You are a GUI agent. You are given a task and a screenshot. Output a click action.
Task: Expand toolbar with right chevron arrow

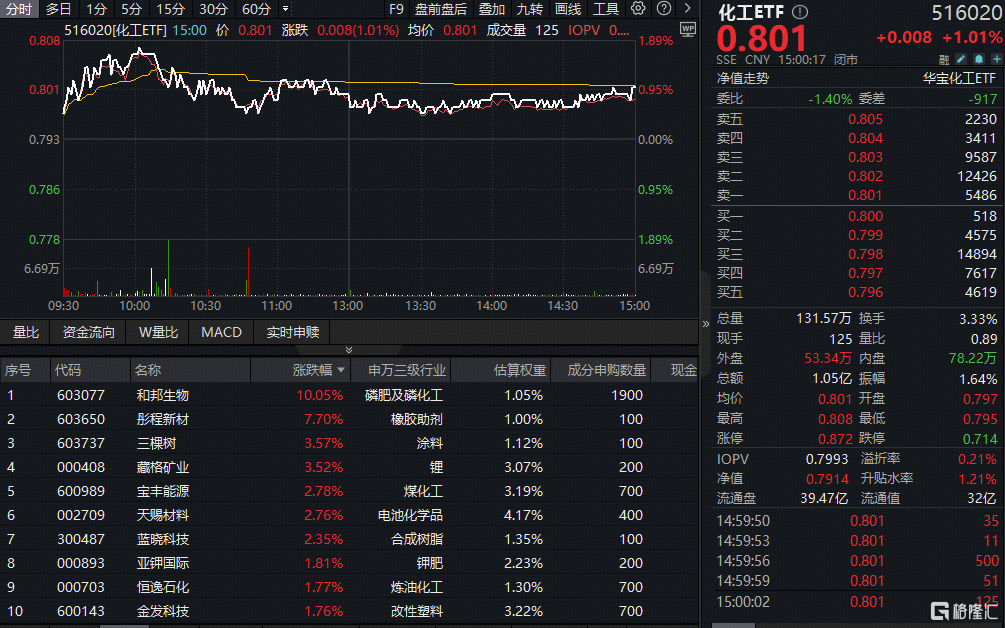tap(689, 9)
